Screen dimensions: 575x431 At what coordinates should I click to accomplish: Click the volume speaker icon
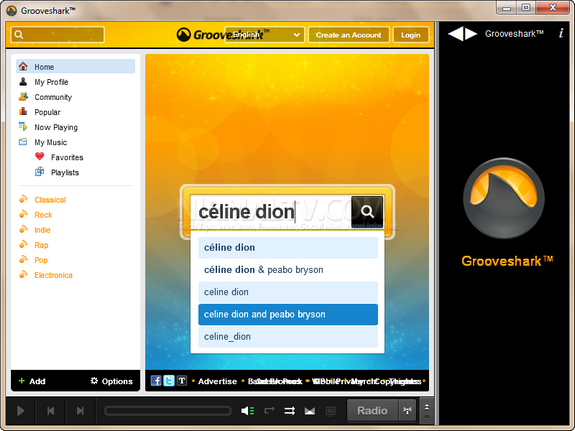tap(248, 411)
